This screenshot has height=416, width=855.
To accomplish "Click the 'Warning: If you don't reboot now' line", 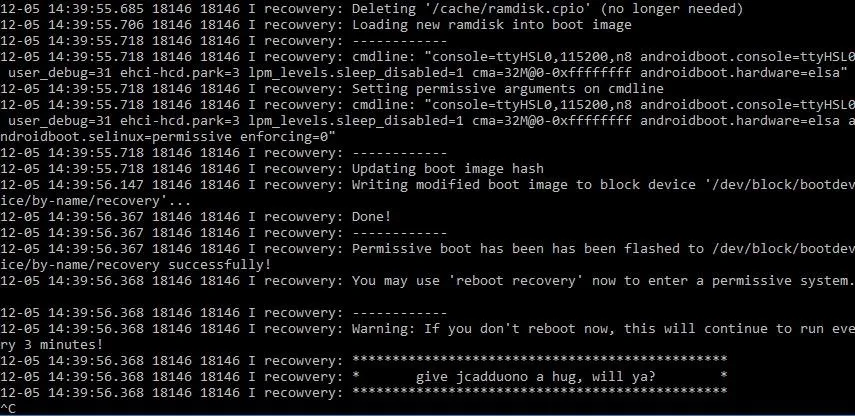I will (428, 329).
